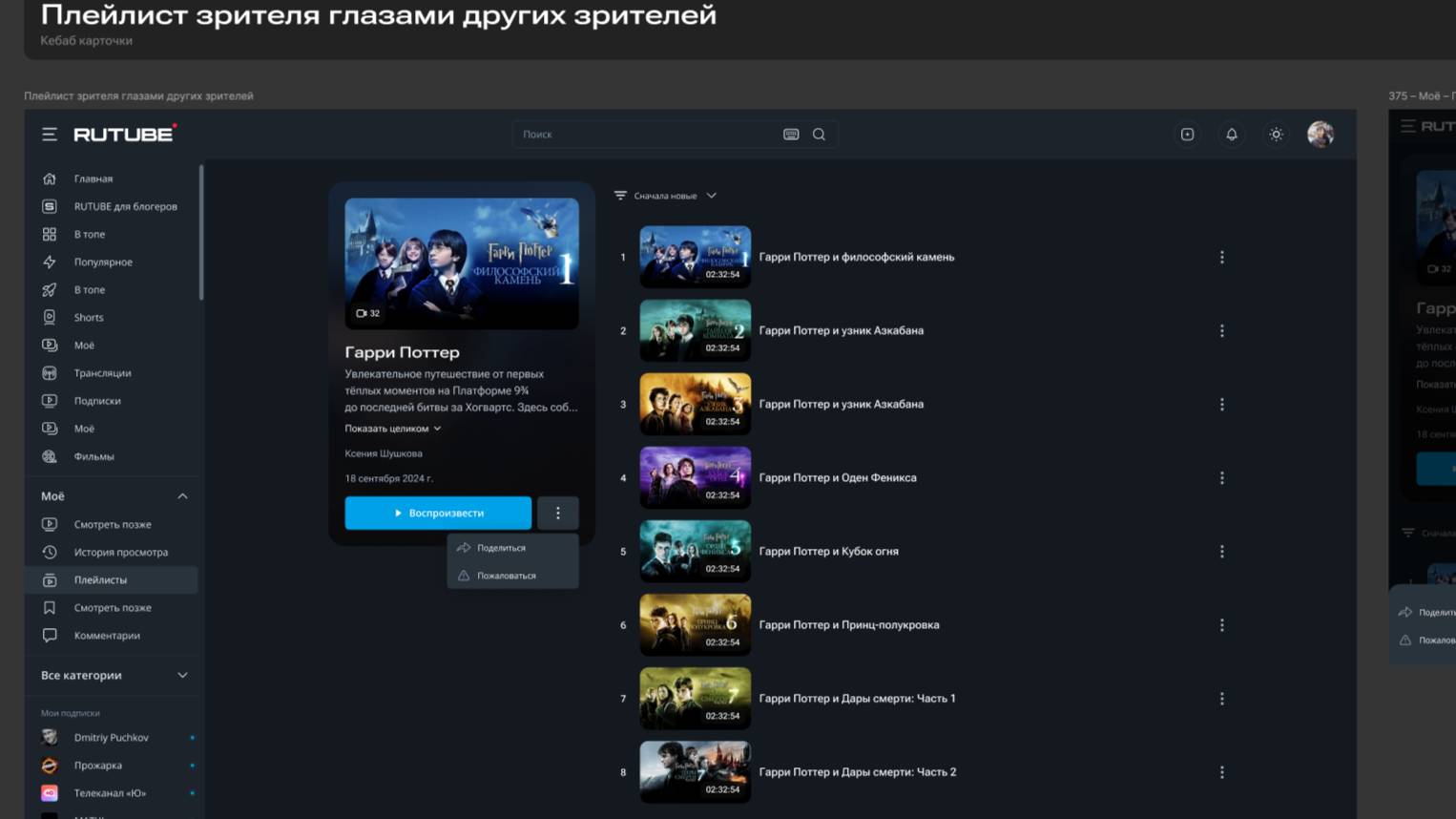This screenshot has width=1456, height=819.
Task: Open the user profile avatar
Action: 1321,135
